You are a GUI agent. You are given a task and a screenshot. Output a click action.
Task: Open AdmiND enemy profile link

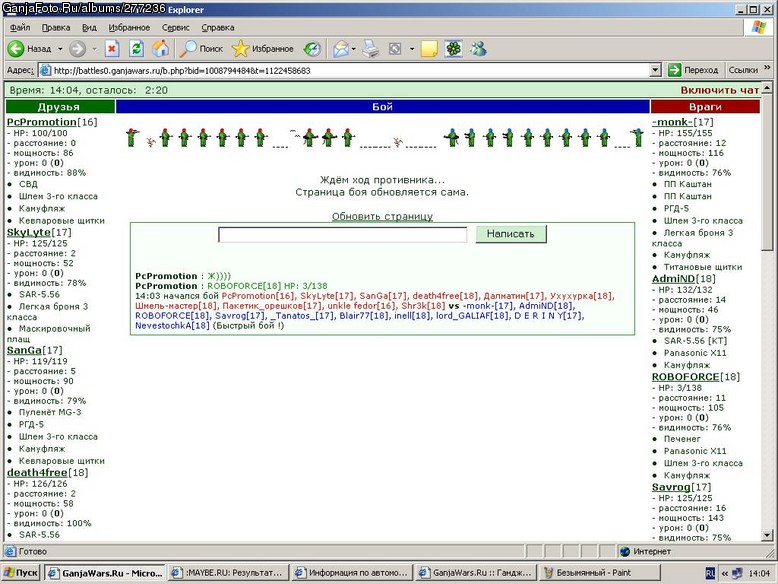pyautogui.click(x=673, y=279)
